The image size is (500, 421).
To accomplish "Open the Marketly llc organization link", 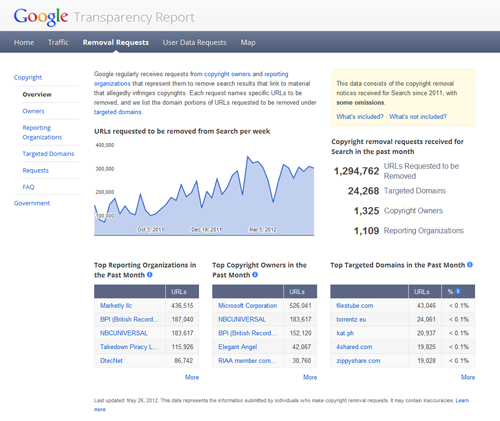I will click(x=116, y=306).
